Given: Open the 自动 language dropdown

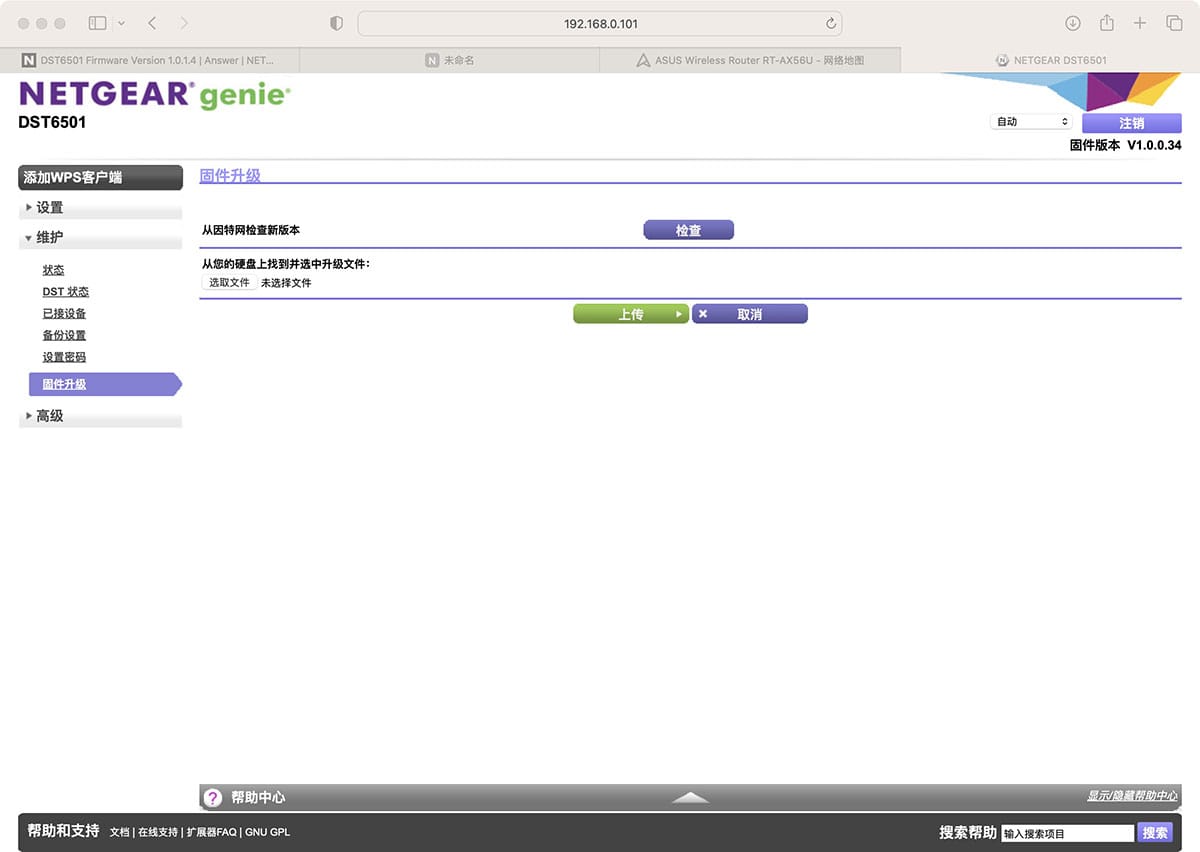Looking at the screenshot, I should pyautogui.click(x=1031, y=122).
